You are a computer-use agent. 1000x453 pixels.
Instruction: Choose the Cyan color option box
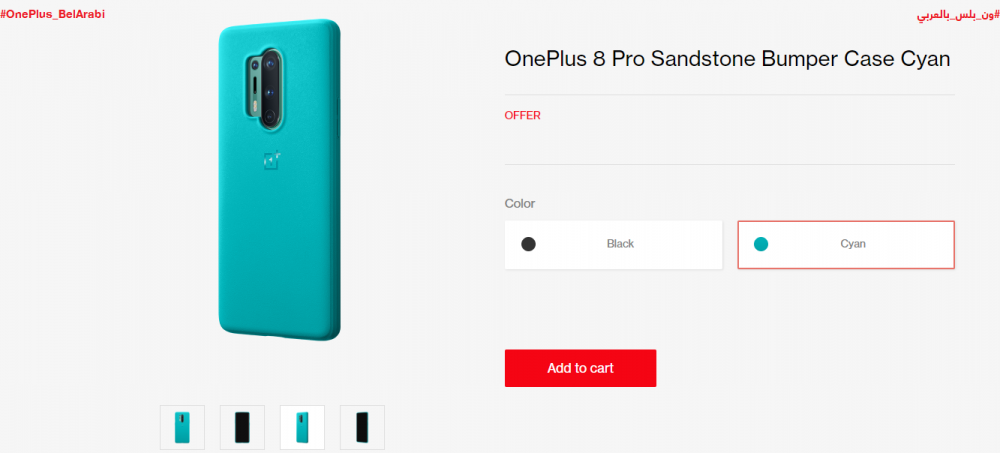(x=846, y=245)
